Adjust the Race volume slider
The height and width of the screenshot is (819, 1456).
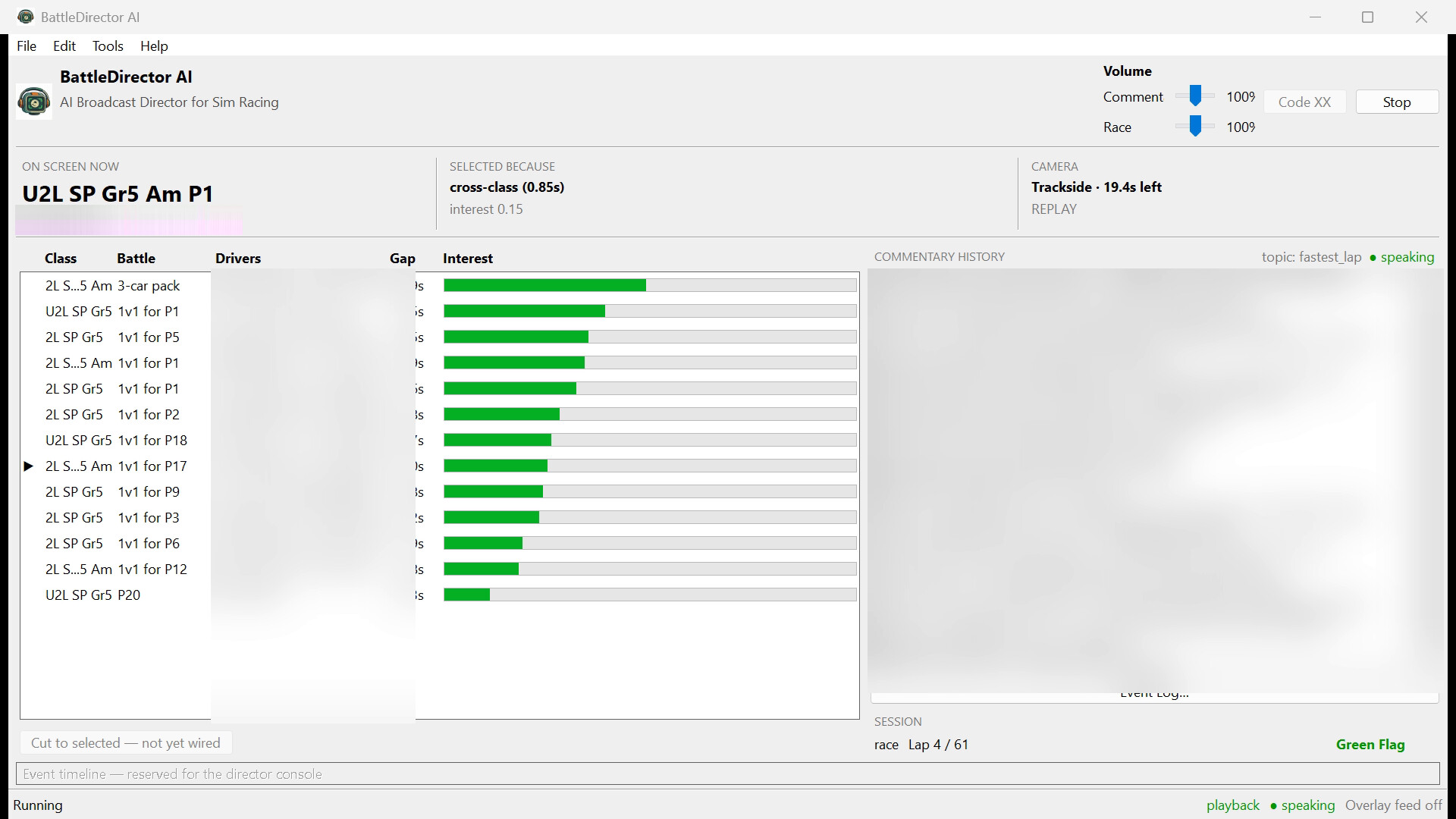(1195, 126)
